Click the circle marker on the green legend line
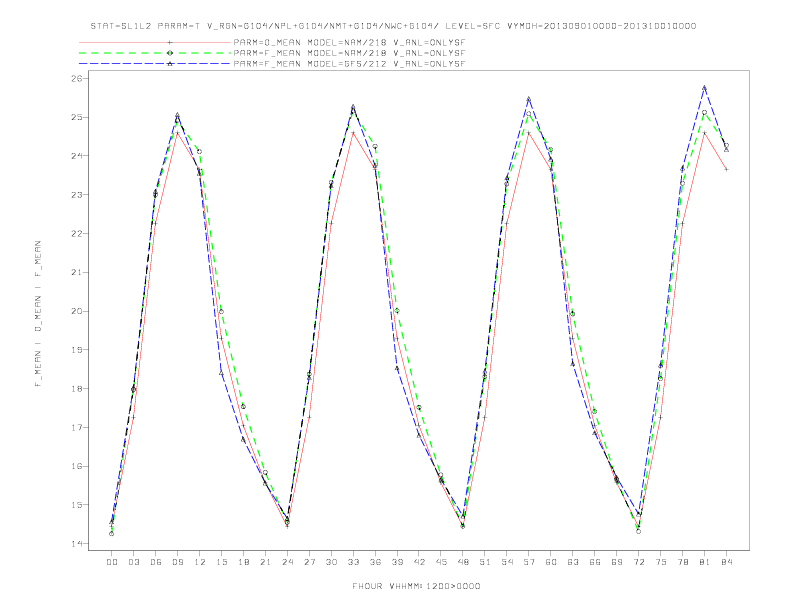Image resolution: width=792 pixels, height=612 pixels. (170, 53)
